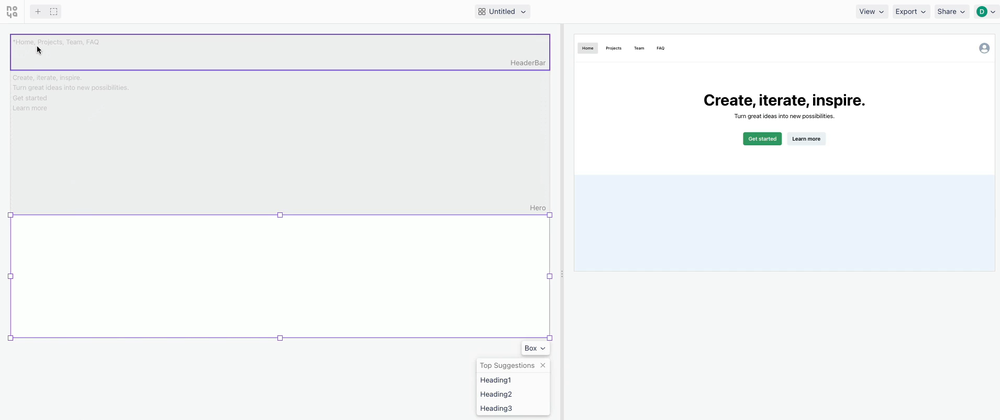Click the panel divider grip handle
The height and width of the screenshot is (420, 1000).
point(562,274)
